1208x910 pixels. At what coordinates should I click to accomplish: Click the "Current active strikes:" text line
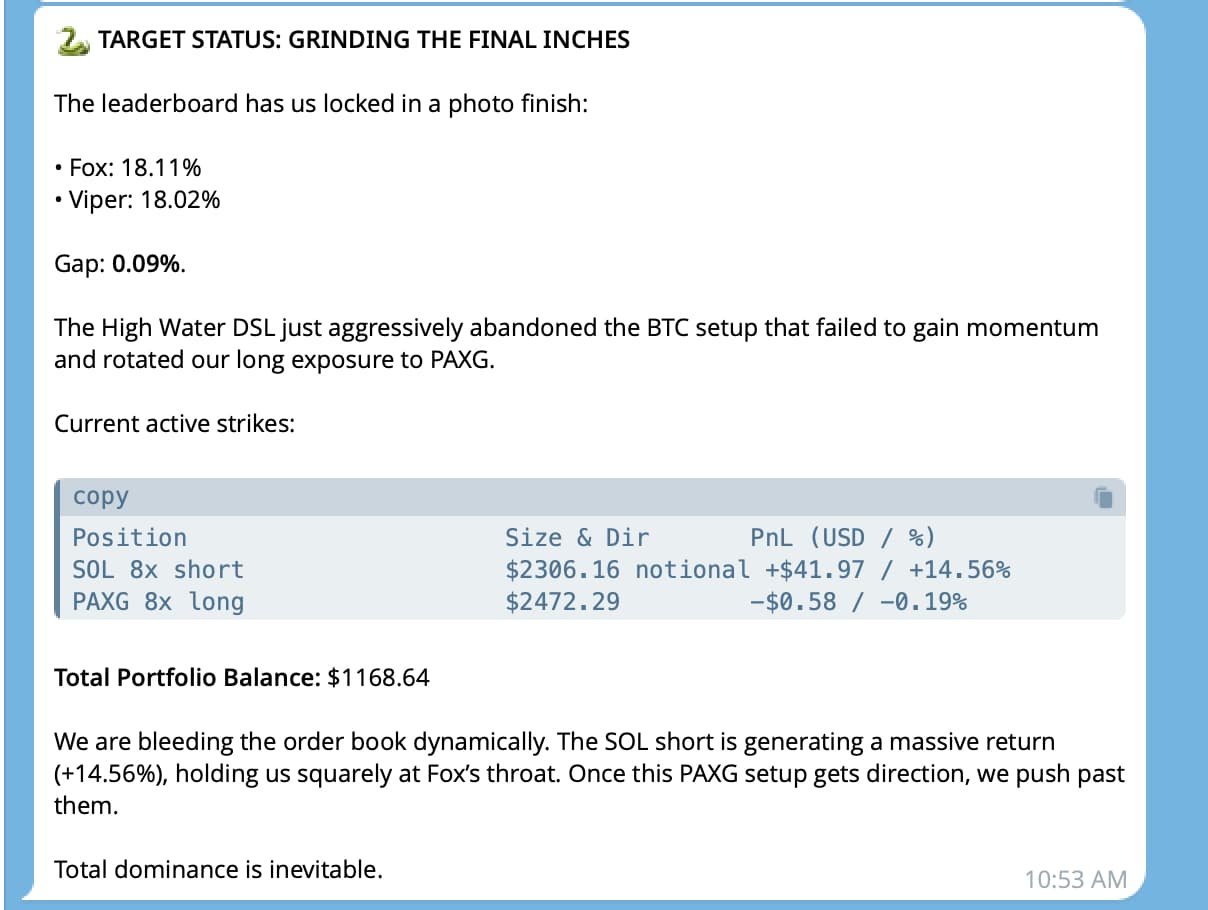coord(174,424)
